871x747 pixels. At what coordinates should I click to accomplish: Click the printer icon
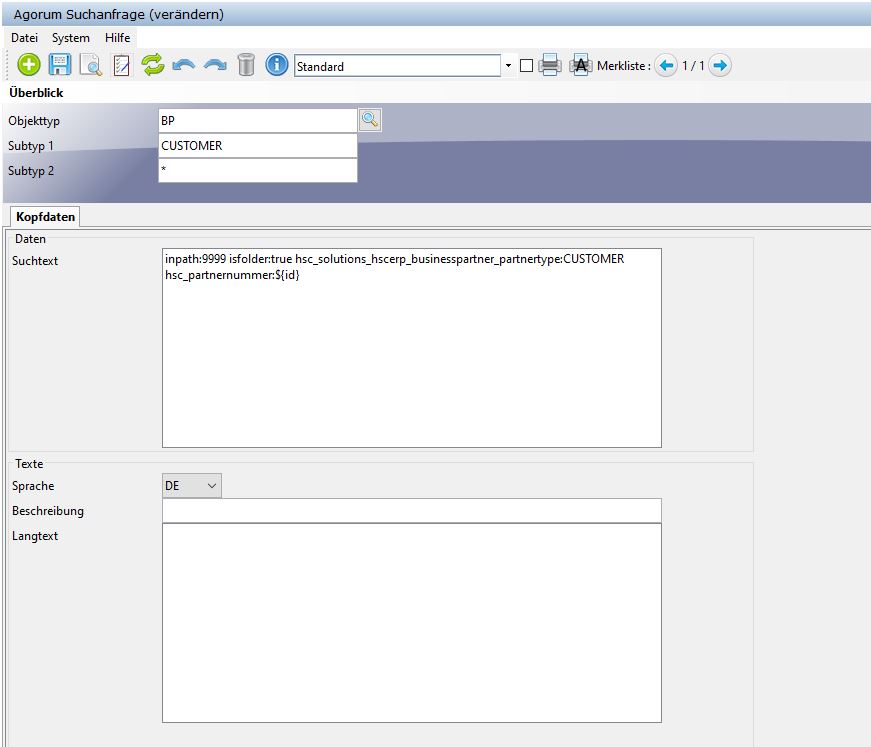(549, 66)
